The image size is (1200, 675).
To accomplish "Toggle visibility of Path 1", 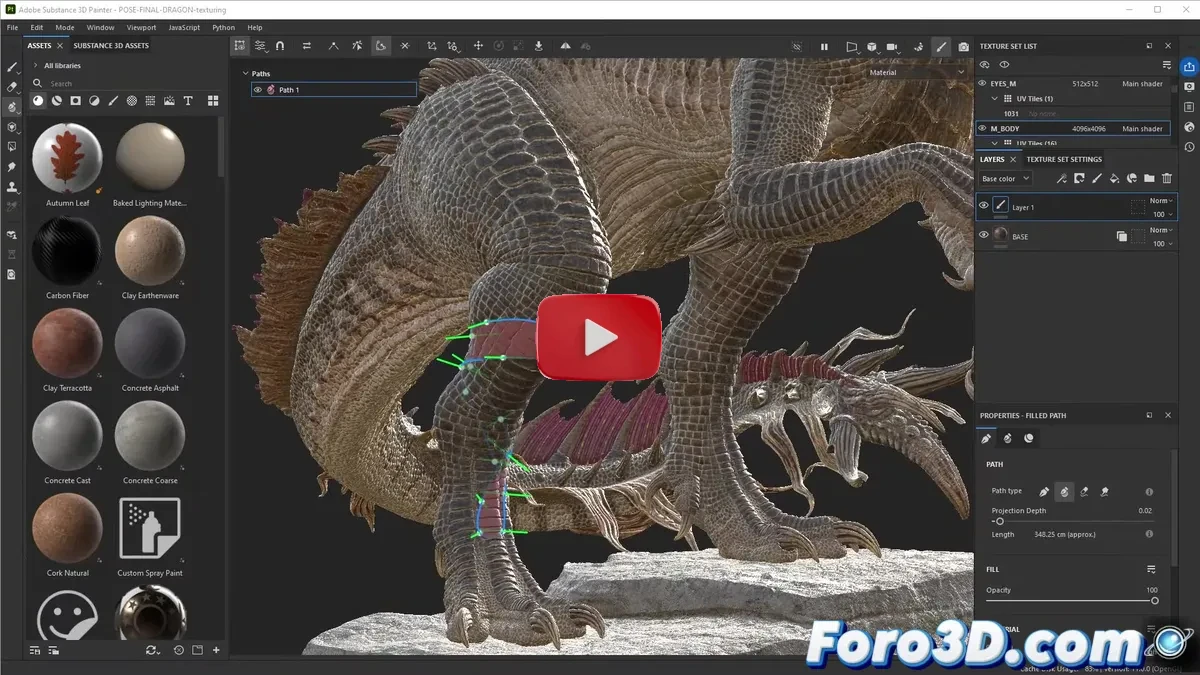I will pyautogui.click(x=257, y=90).
